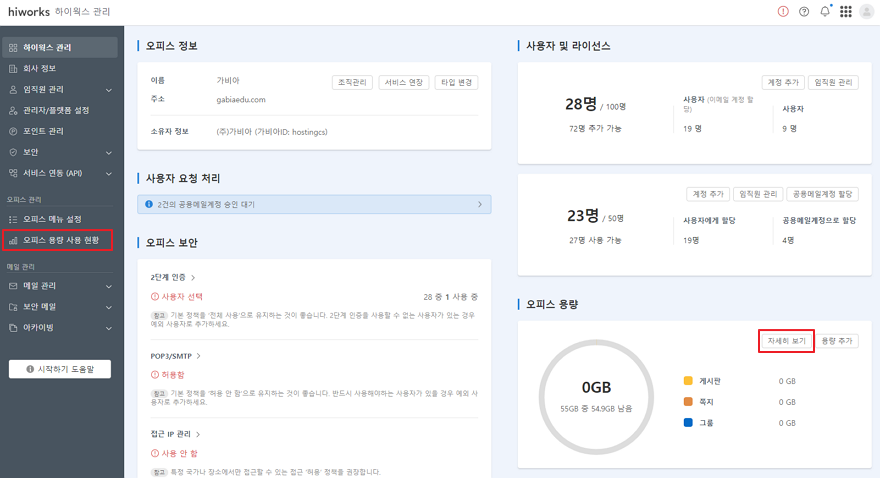The width and height of the screenshot is (880, 478).
Task: Open the notification bell
Action: [x=825, y=12]
